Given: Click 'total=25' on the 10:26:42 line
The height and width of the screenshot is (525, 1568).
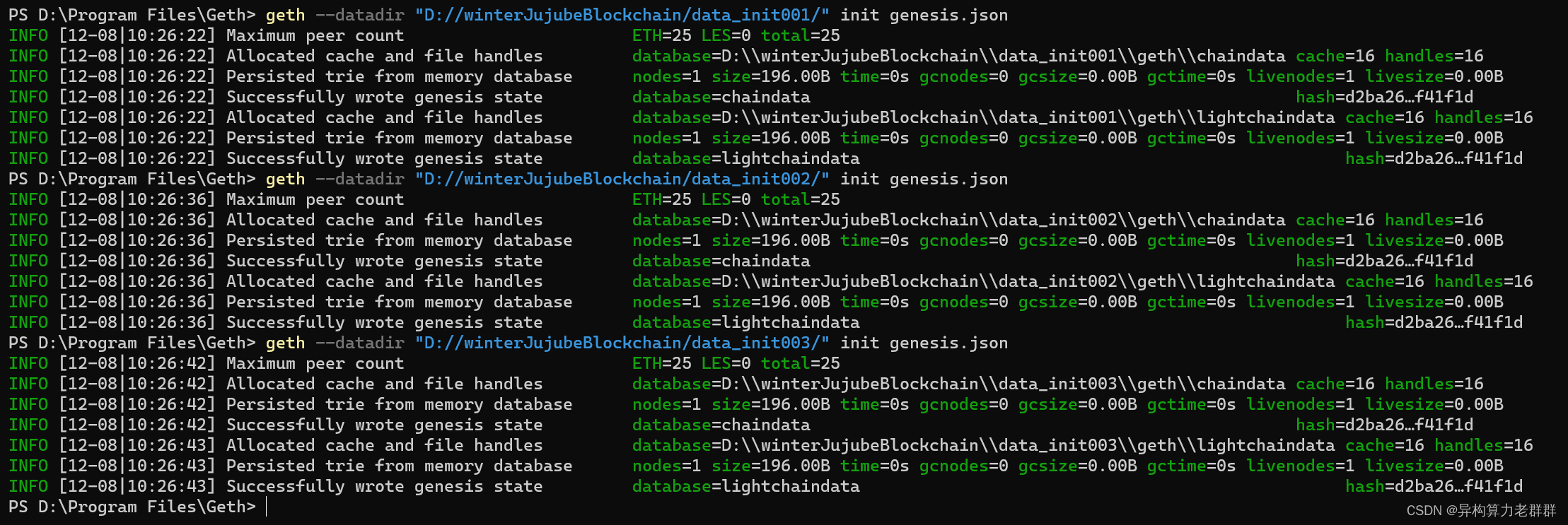Looking at the screenshot, I should (x=801, y=363).
